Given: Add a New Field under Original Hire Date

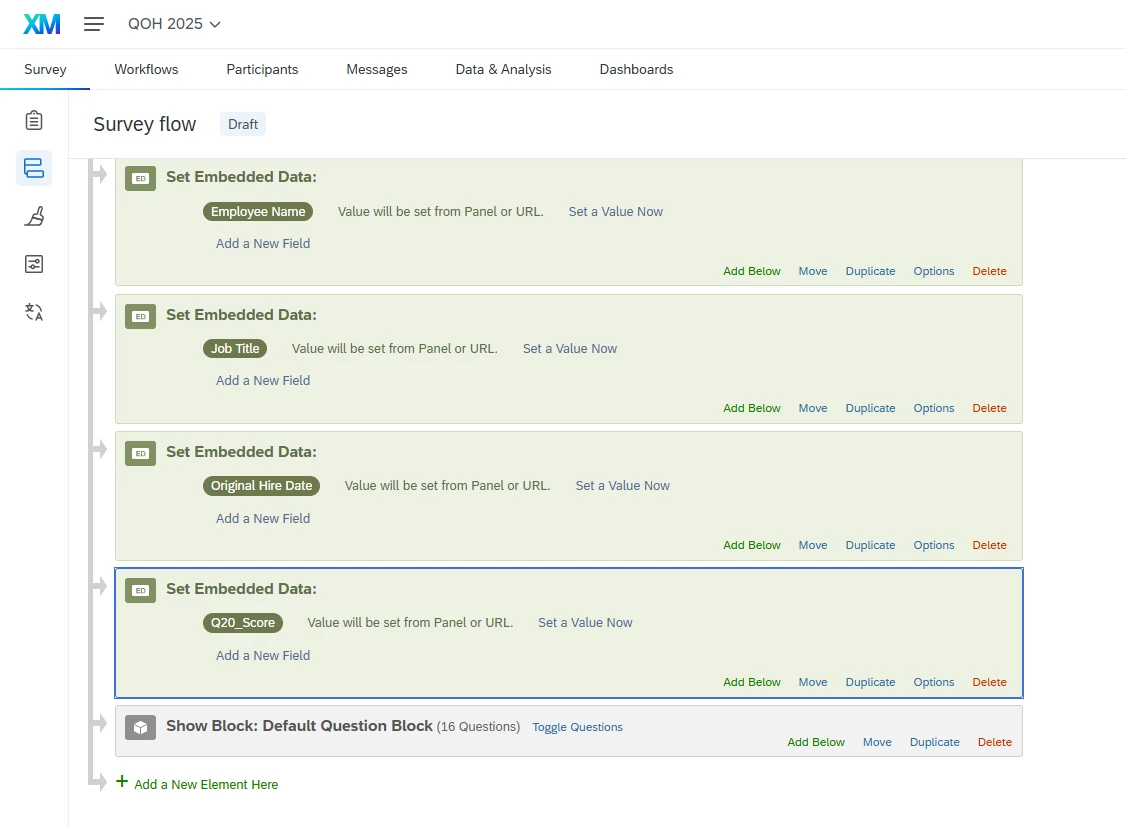Looking at the screenshot, I should [263, 518].
